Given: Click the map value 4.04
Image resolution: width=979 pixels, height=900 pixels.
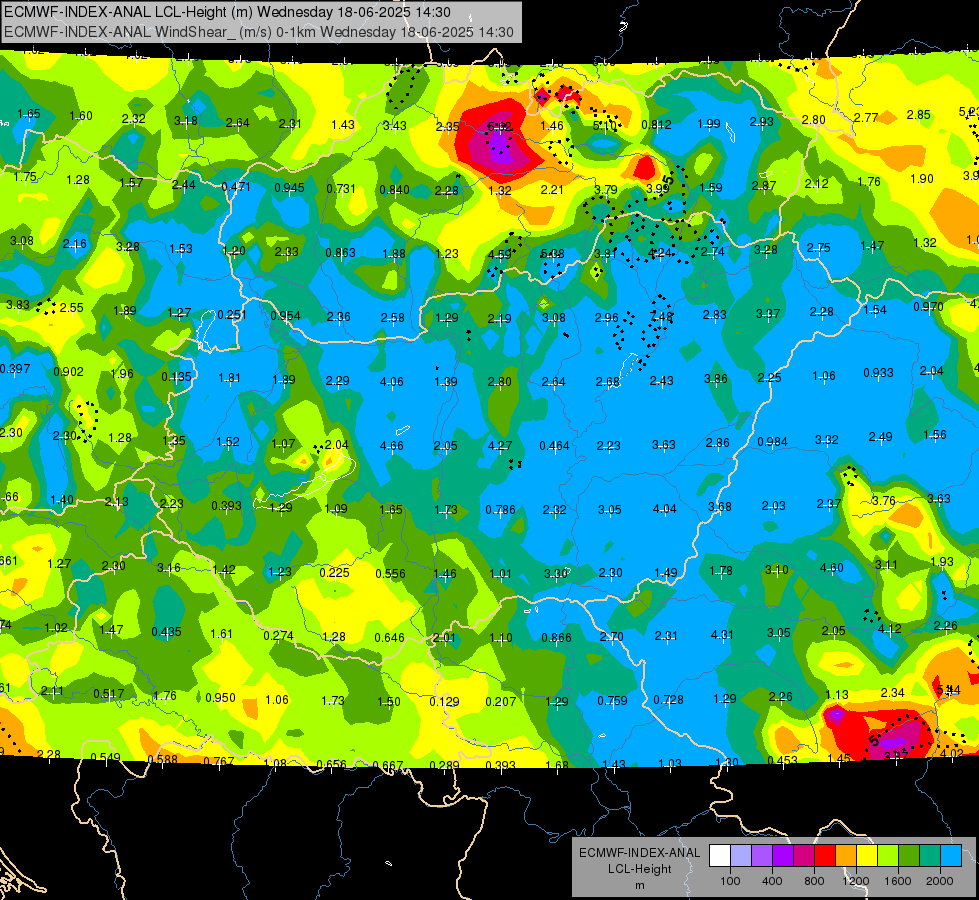Looking at the screenshot, I should pos(664,508).
